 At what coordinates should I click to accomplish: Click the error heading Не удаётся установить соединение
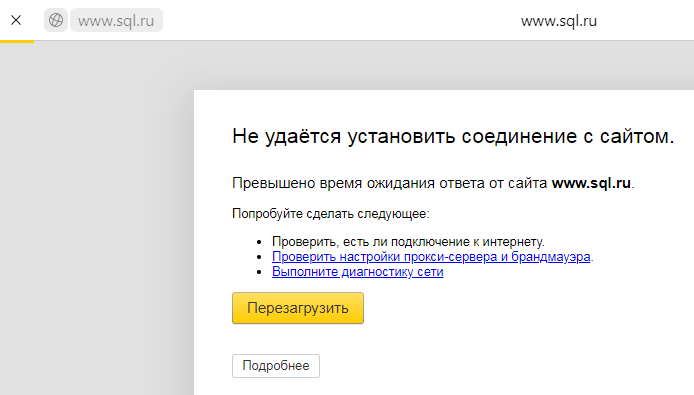(453, 136)
